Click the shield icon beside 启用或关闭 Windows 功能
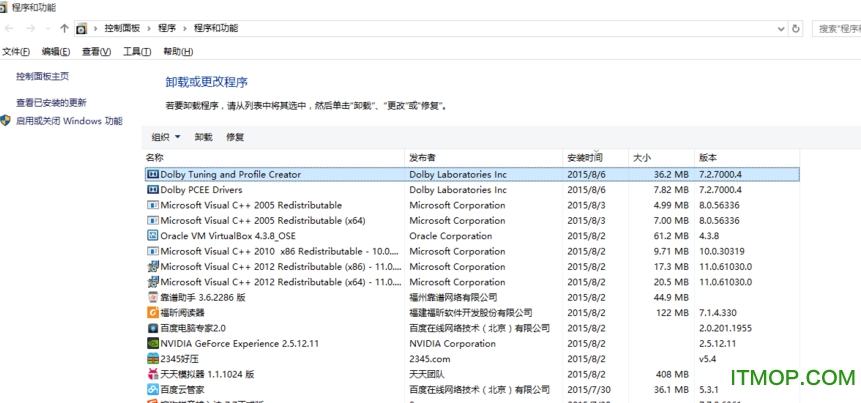 coord(5,121)
